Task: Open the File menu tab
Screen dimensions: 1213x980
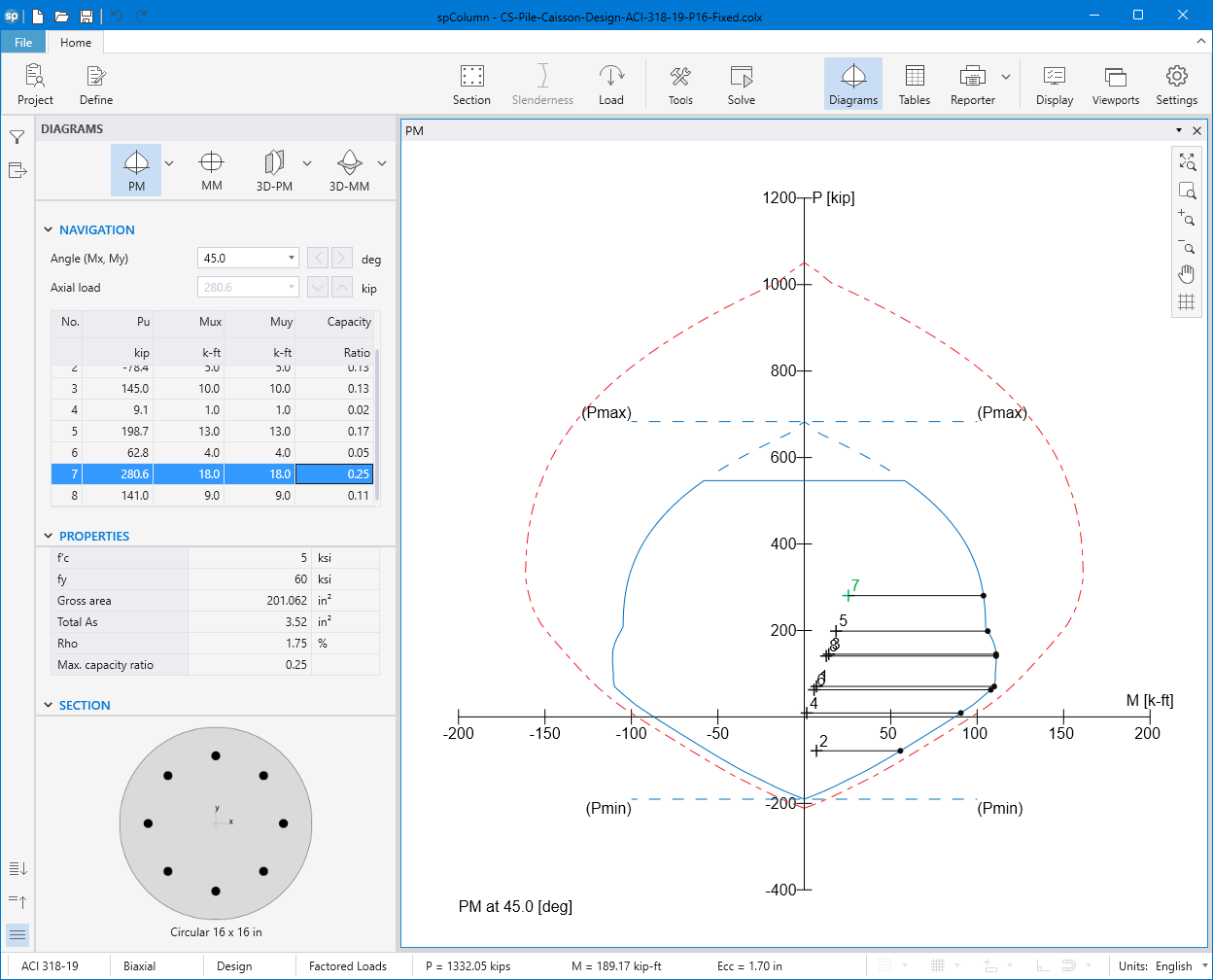Action: (x=23, y=42)
